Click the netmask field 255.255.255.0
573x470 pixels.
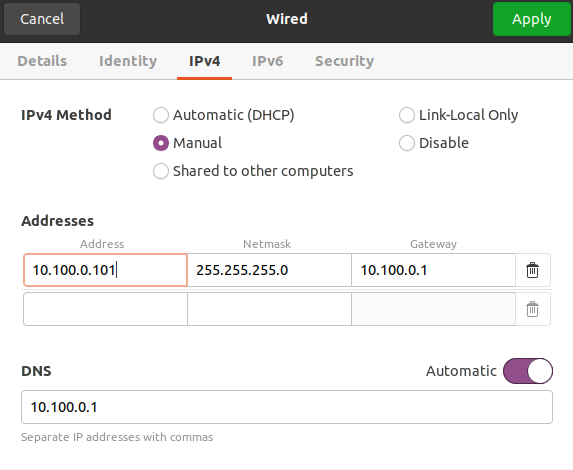point(269,270)
